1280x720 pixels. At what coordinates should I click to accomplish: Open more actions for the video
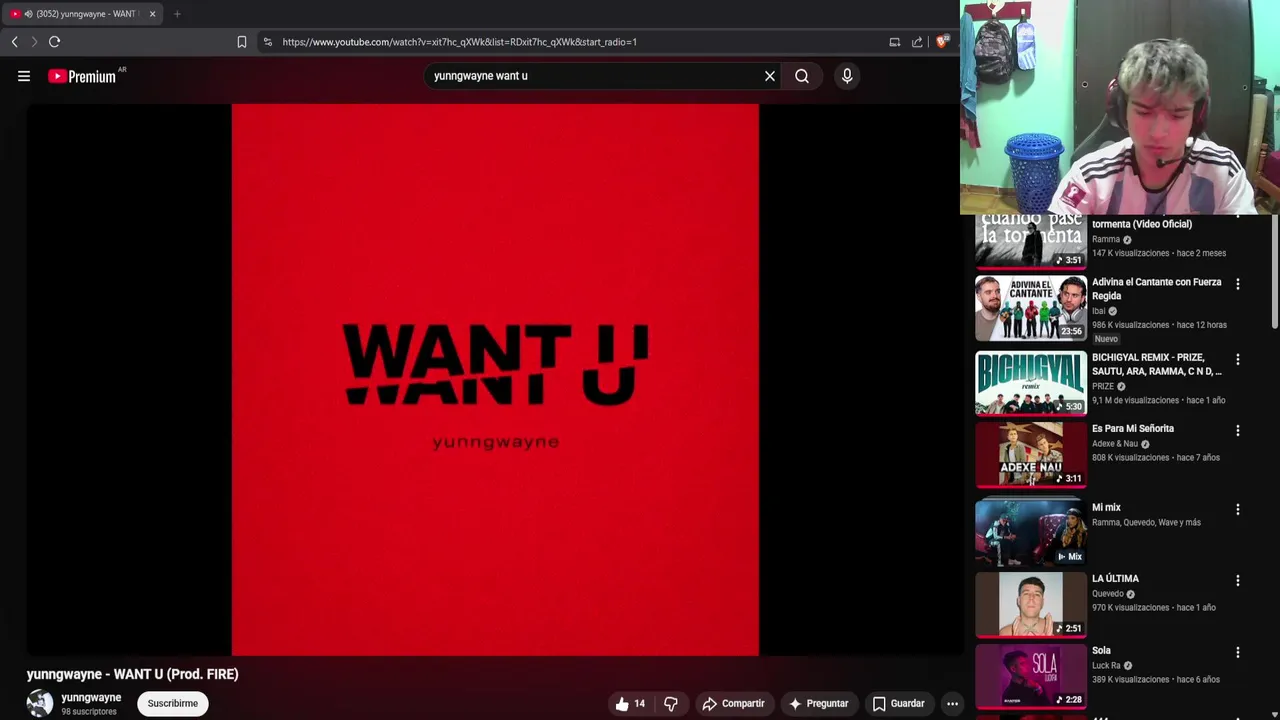[952, 704]
